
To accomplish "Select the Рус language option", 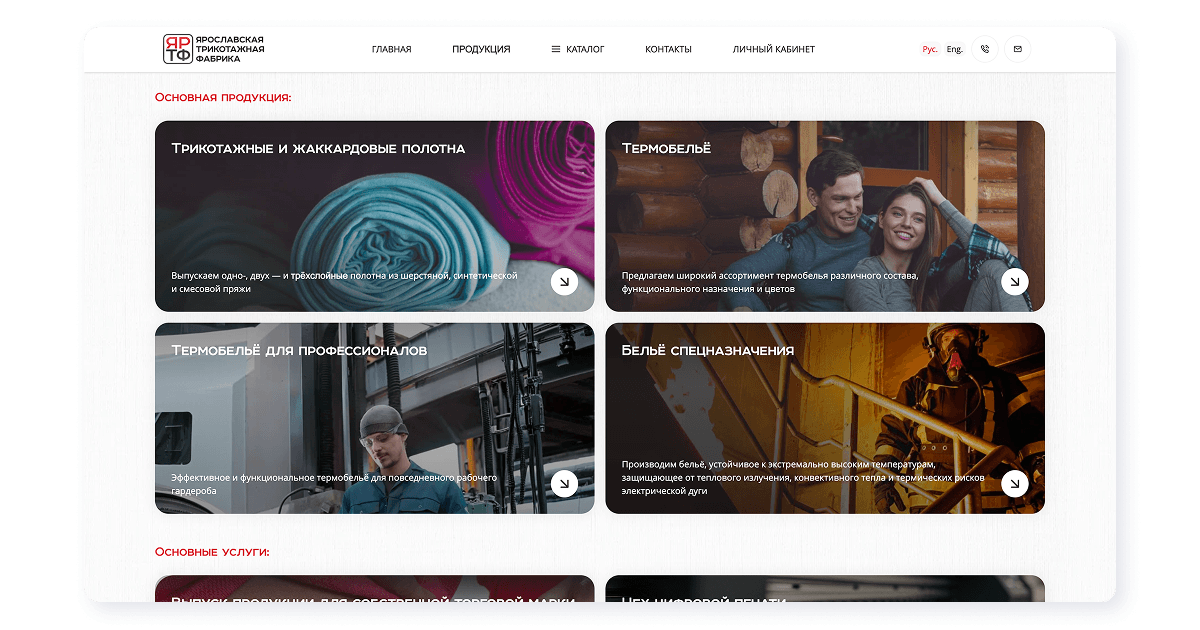I will point(928,47).
